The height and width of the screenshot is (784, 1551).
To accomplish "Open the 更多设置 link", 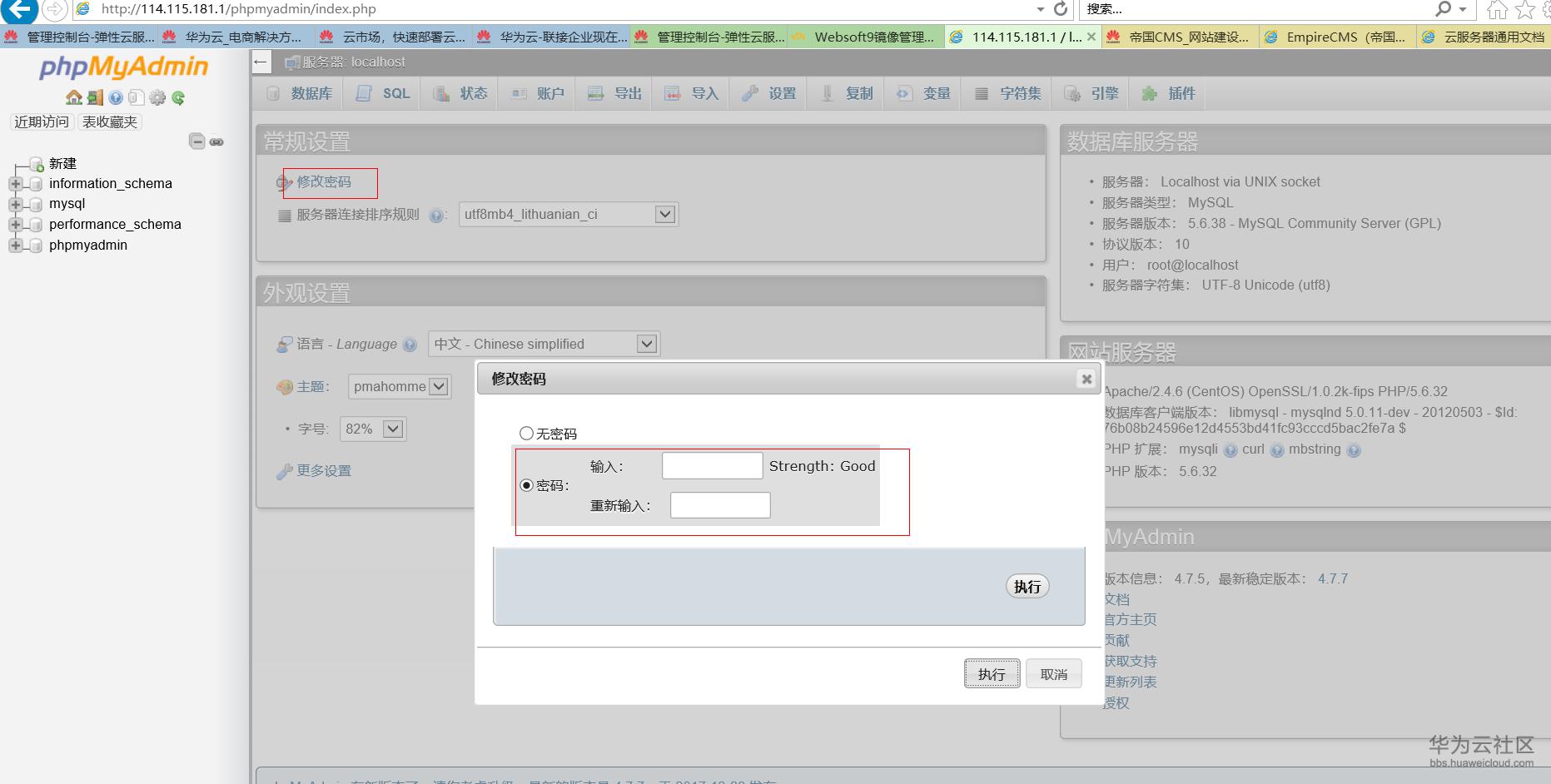I will tap(324, 471).
